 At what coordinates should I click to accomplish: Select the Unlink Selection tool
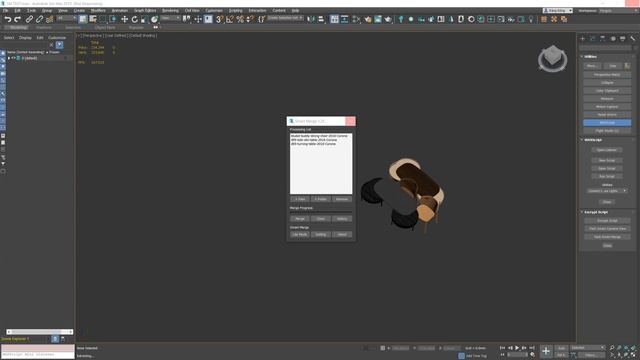click(39, 19)
